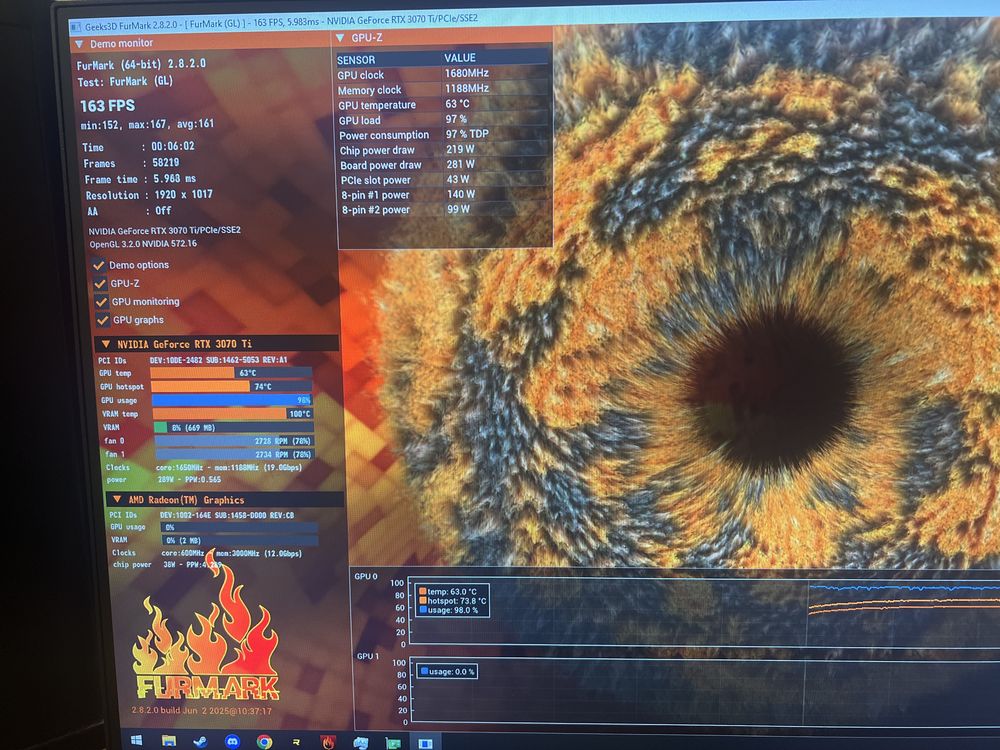Select the Chip power draw row
Image resolution: width=1000 pixels, height=750 pixels.
444,150
